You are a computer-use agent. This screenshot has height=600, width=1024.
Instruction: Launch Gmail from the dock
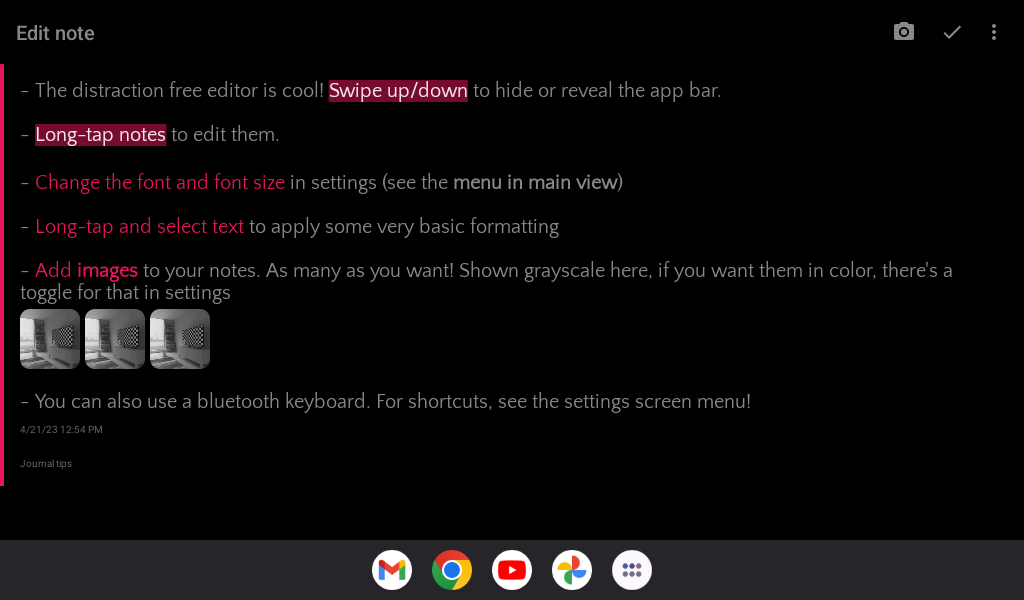click(392, 570)
